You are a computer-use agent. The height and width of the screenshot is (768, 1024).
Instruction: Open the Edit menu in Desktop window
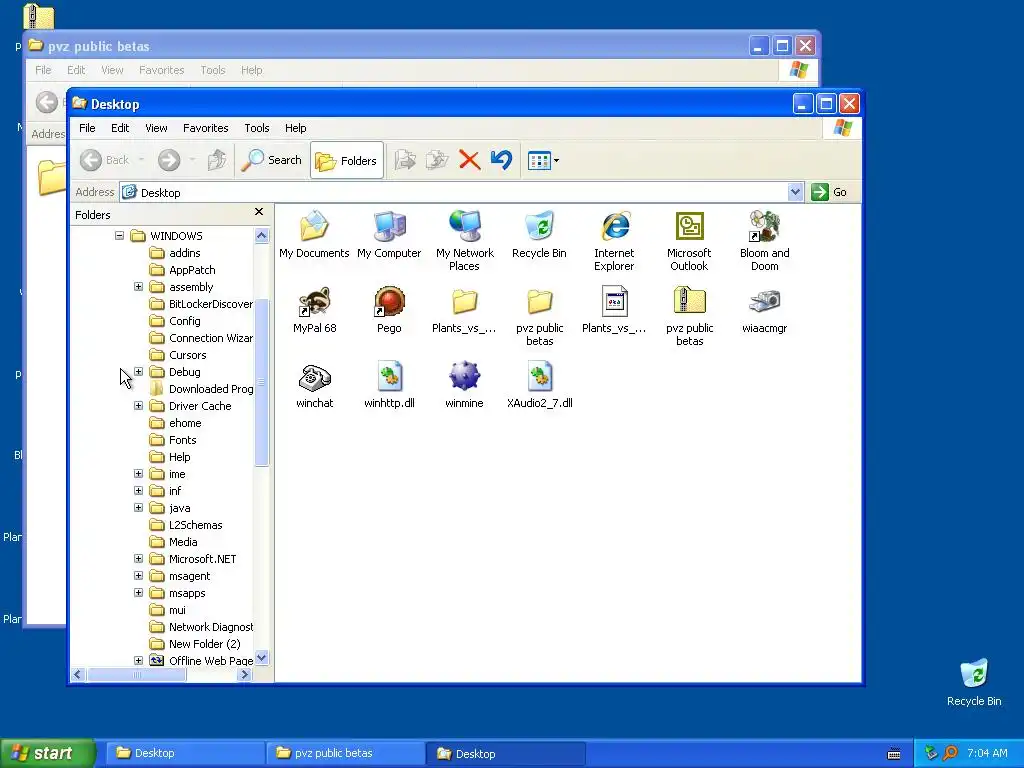point(120,128)
